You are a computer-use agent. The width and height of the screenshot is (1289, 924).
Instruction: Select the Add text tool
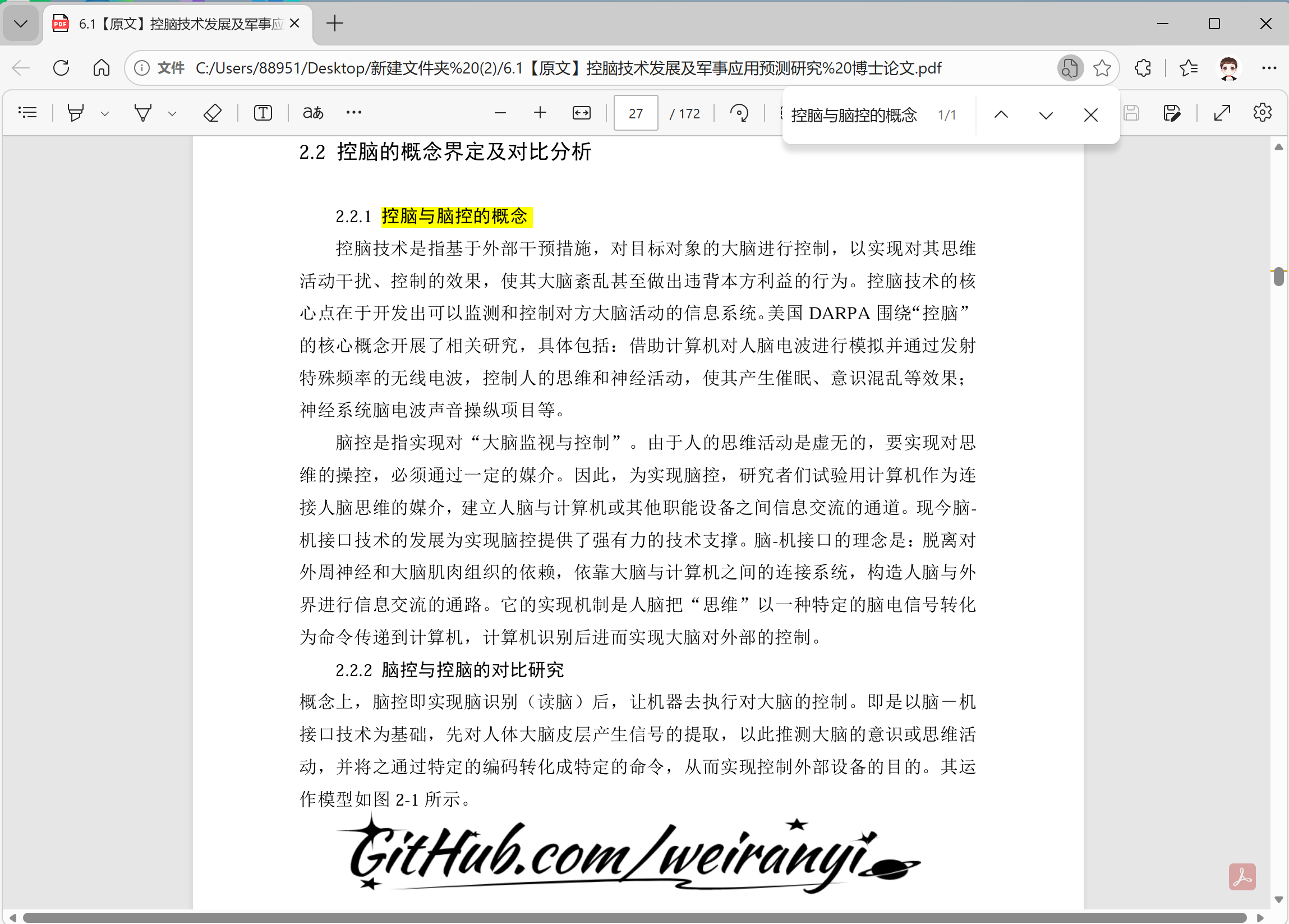(x=263, y=112)
